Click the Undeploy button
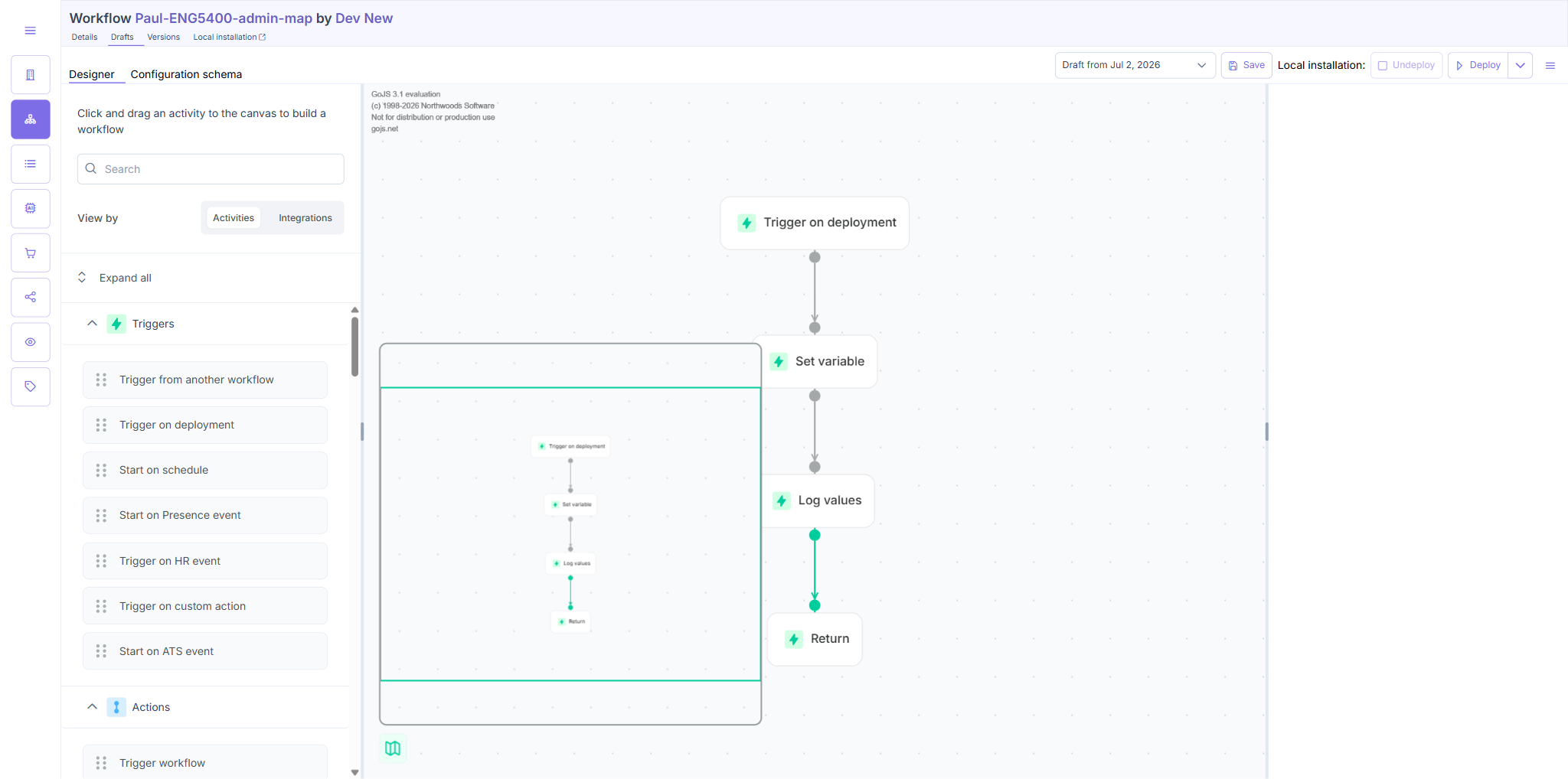Viewport: 1568px width, 779px height. point(1406,65)
